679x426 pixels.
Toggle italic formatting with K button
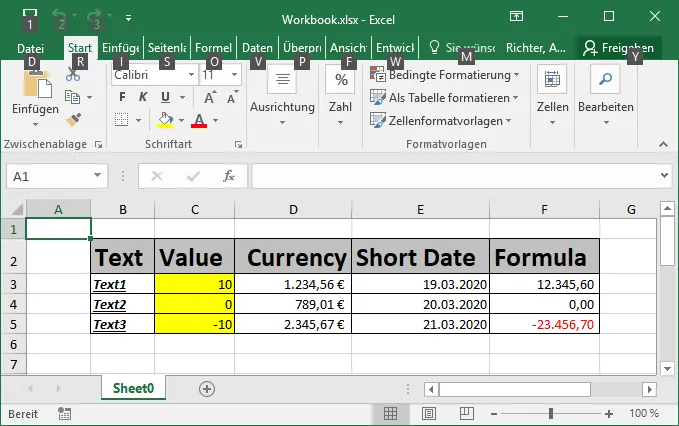[143, 97]
